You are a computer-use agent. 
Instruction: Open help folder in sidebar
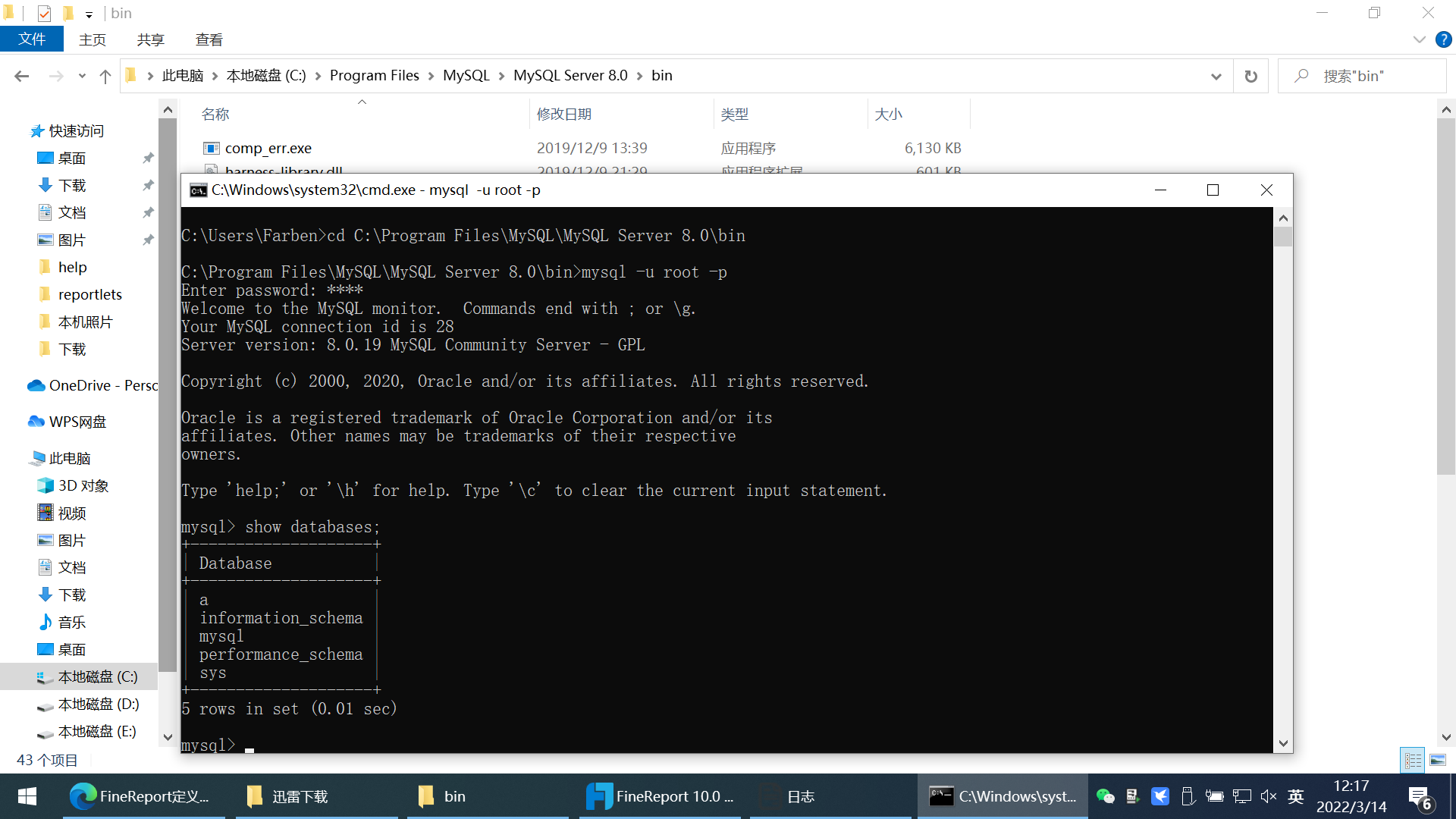72,267
